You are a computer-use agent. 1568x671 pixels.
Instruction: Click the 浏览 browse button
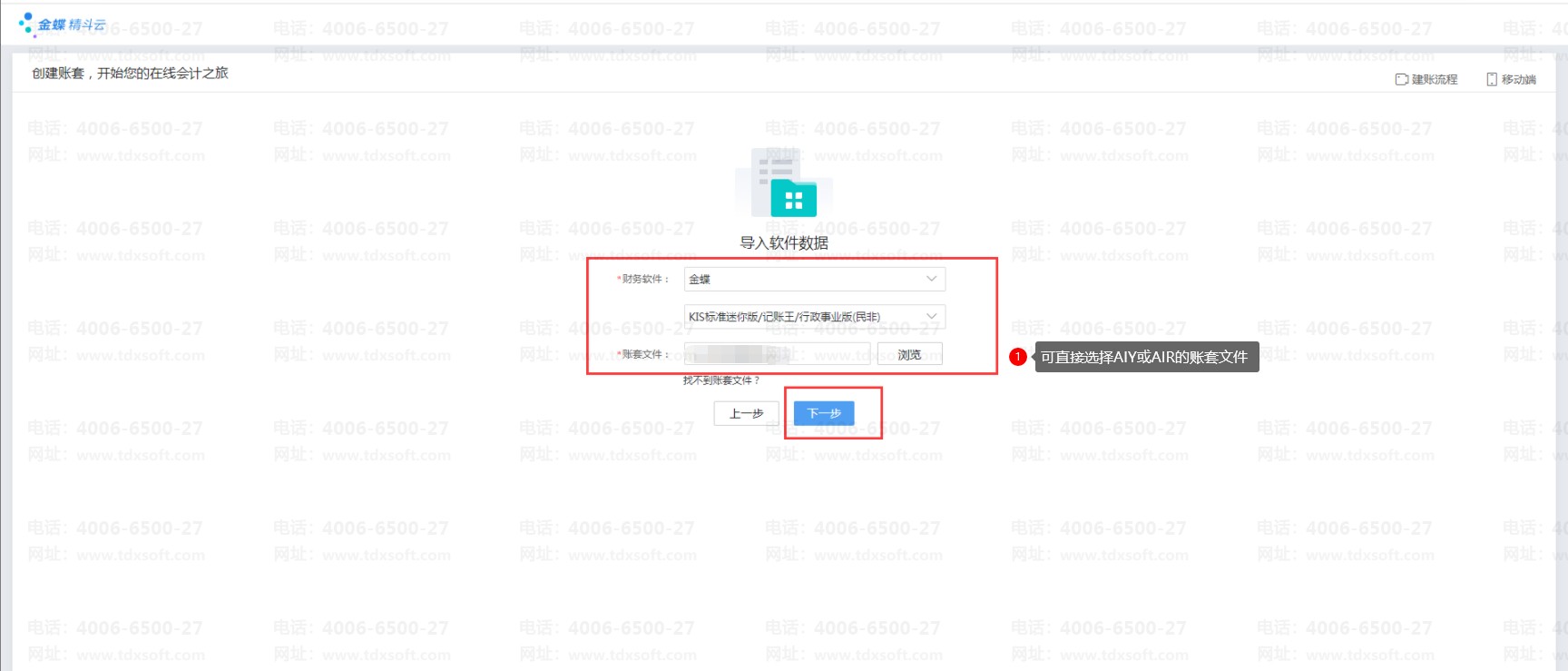(x=909, y=354)
